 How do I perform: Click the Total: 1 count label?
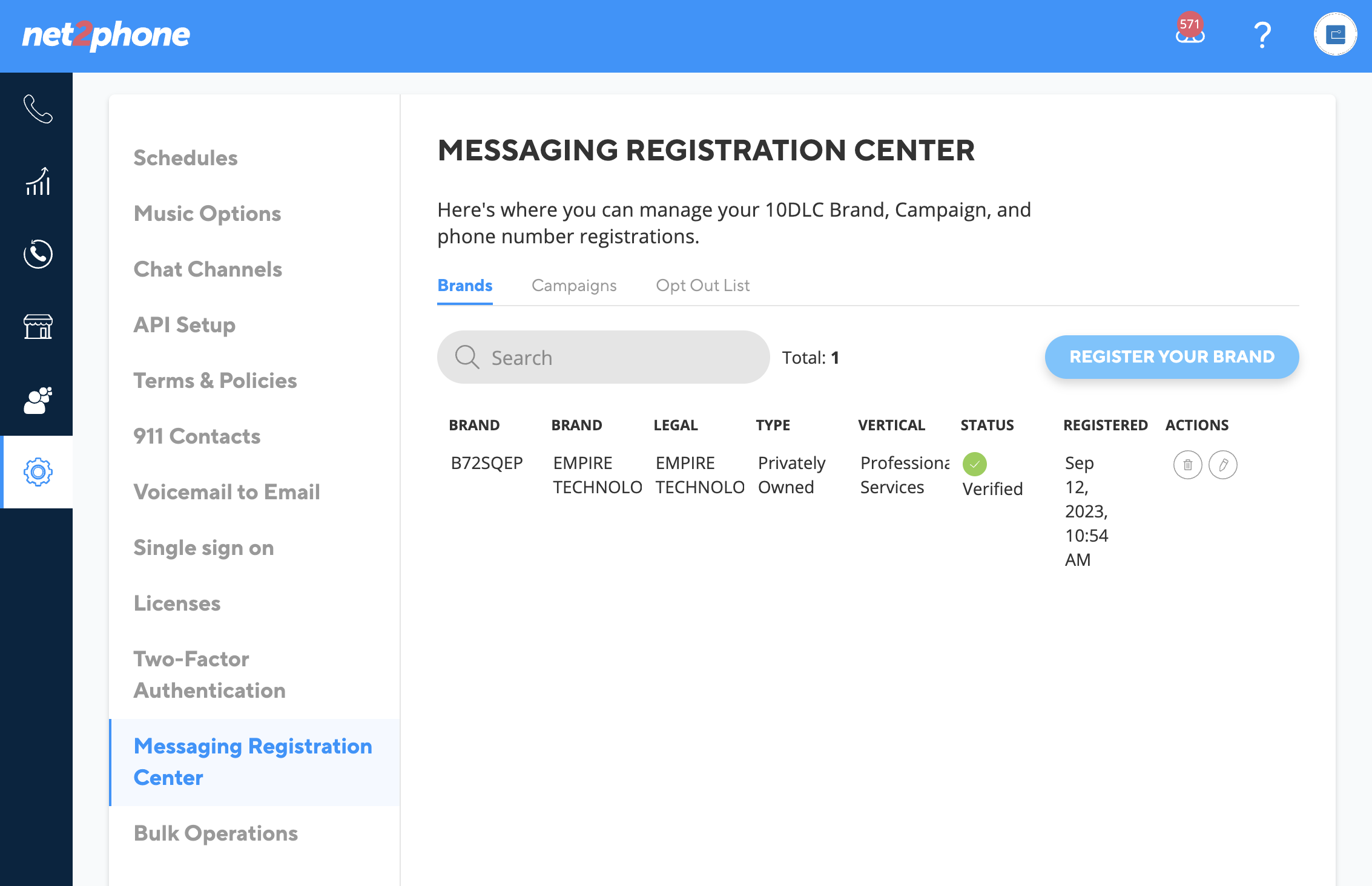coord(810,358)
